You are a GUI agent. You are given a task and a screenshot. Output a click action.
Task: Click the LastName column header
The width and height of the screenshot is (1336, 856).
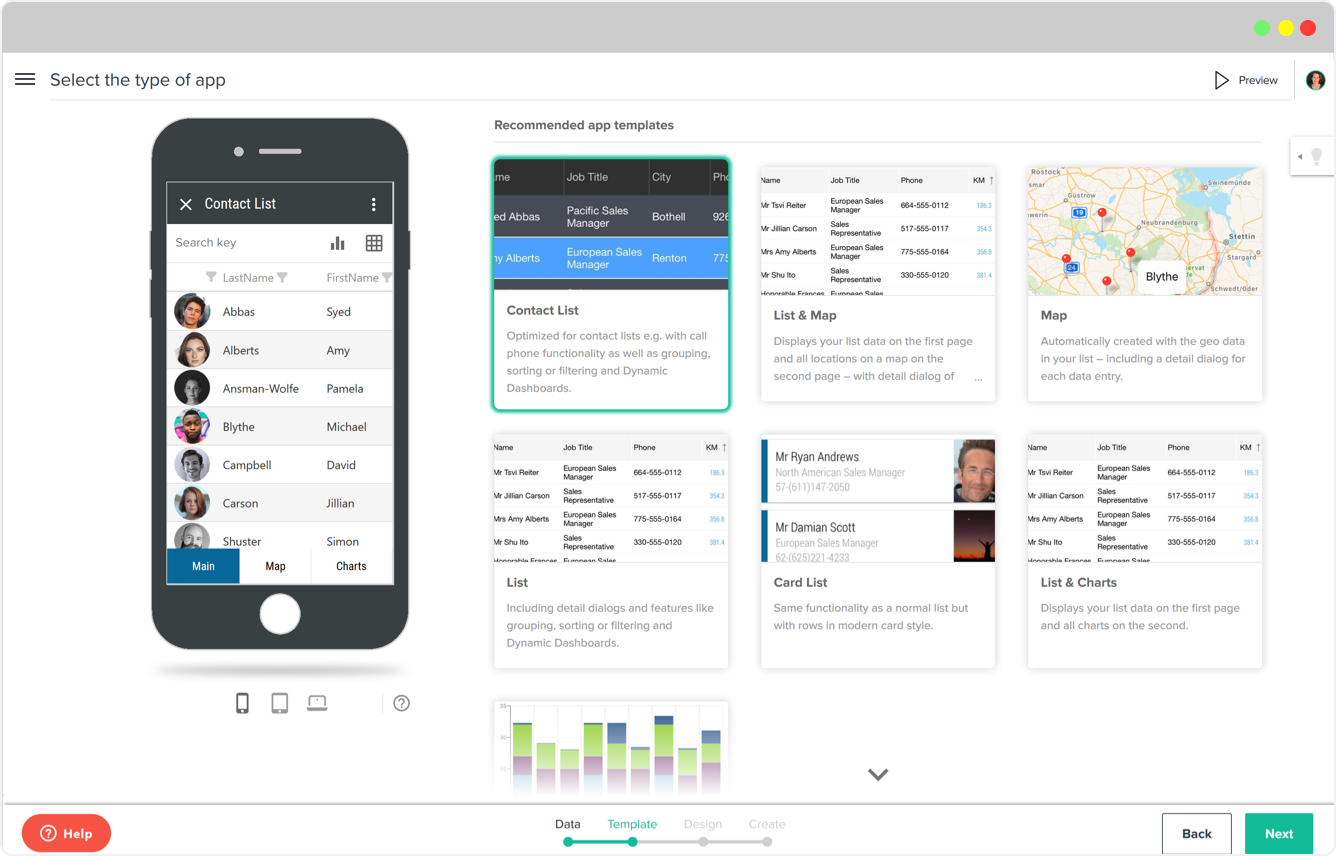[248, 277]
